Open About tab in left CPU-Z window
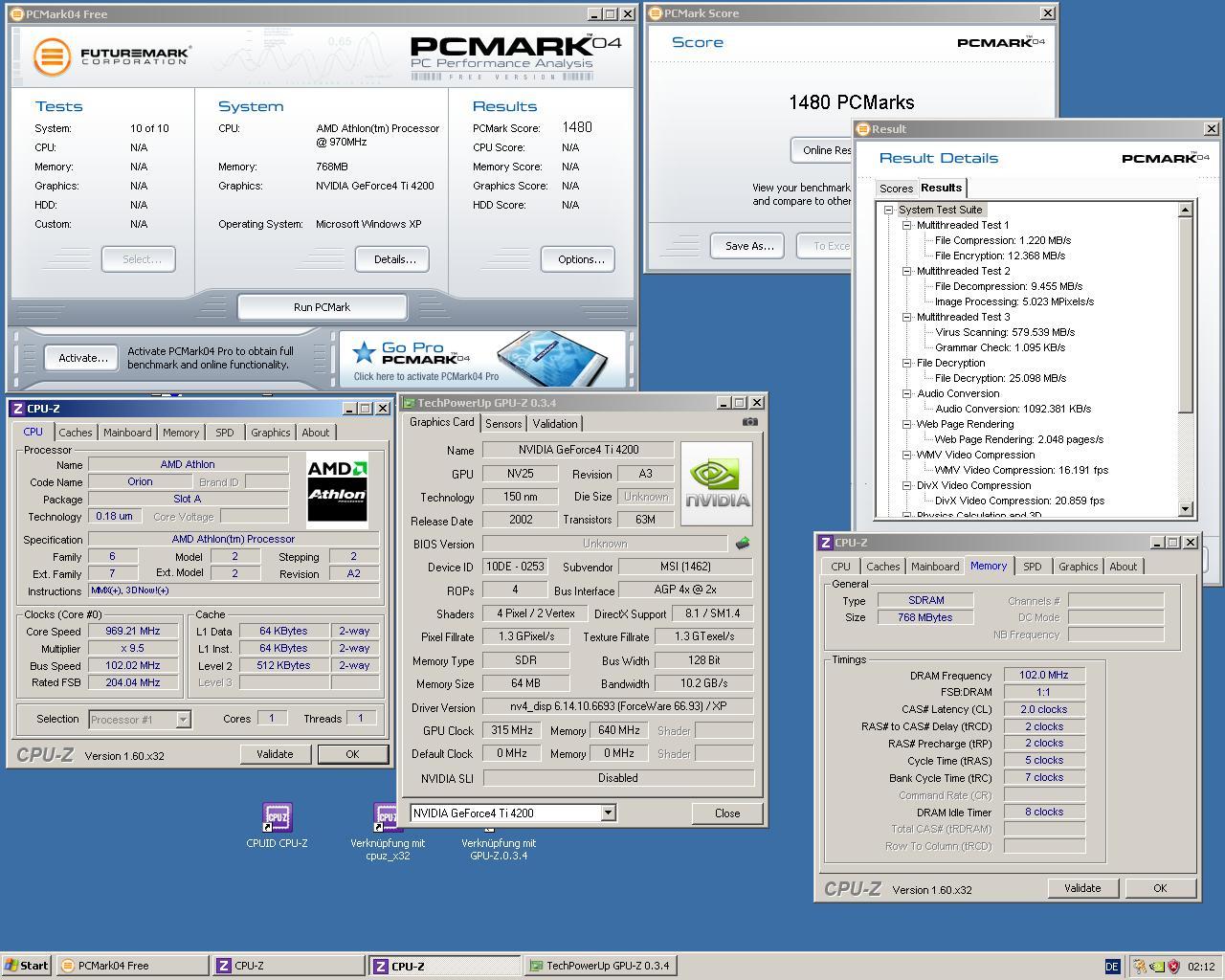Image resolution: width=1225 pixels, height=980 pixels. tap(316, 433)
